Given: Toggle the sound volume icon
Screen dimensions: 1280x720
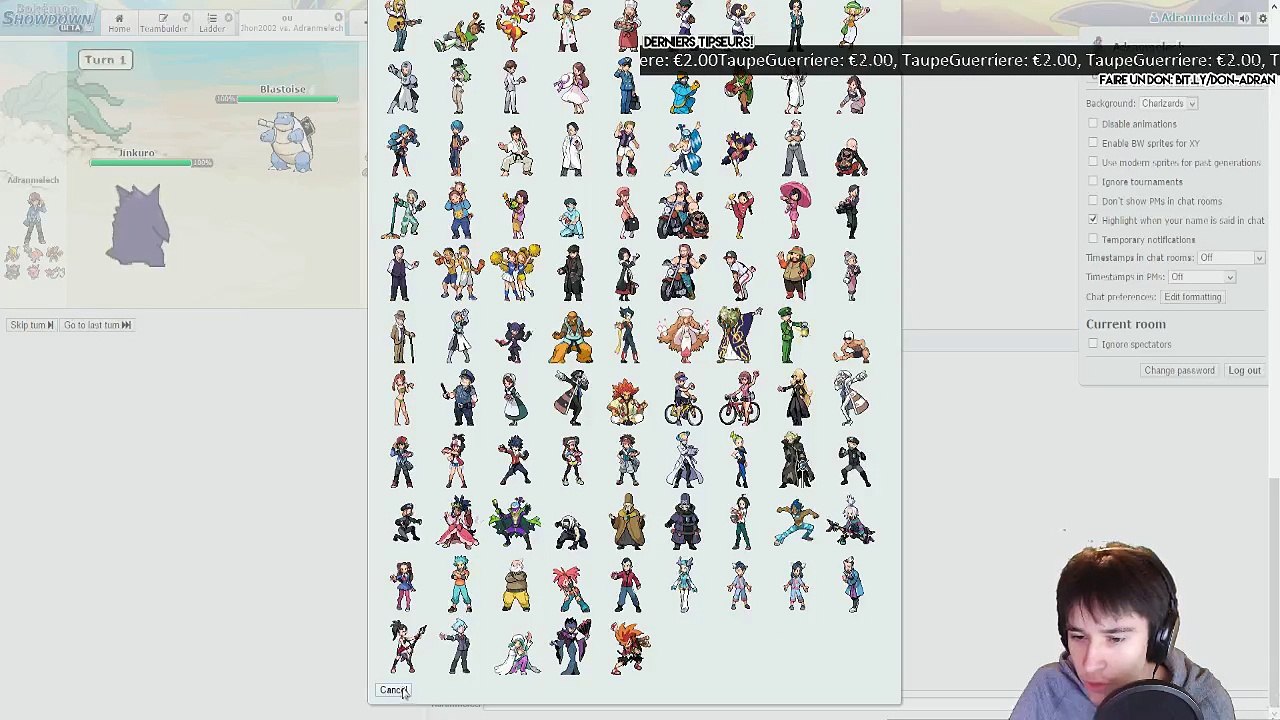Looking at the screenshot, I should [x=1244, y=18].
